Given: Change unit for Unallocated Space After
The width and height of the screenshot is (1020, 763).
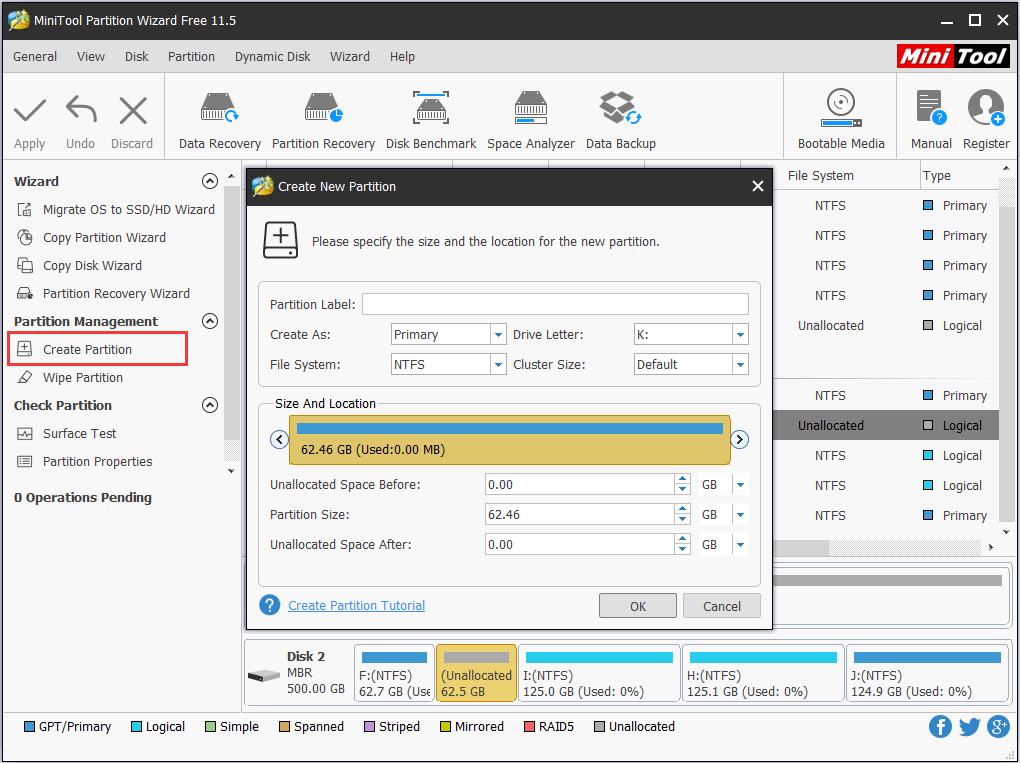Looking at the screenshot, I should [x=740, y=544].
